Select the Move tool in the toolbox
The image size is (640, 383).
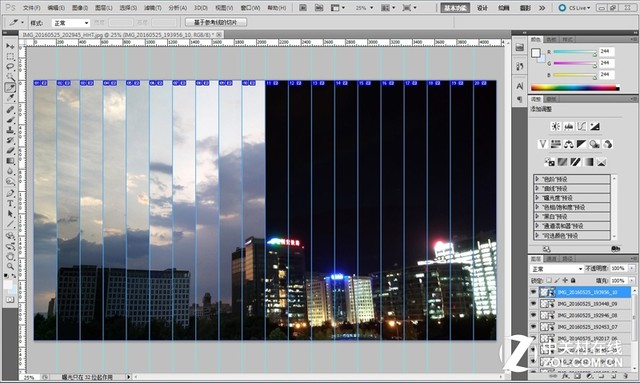10,46
